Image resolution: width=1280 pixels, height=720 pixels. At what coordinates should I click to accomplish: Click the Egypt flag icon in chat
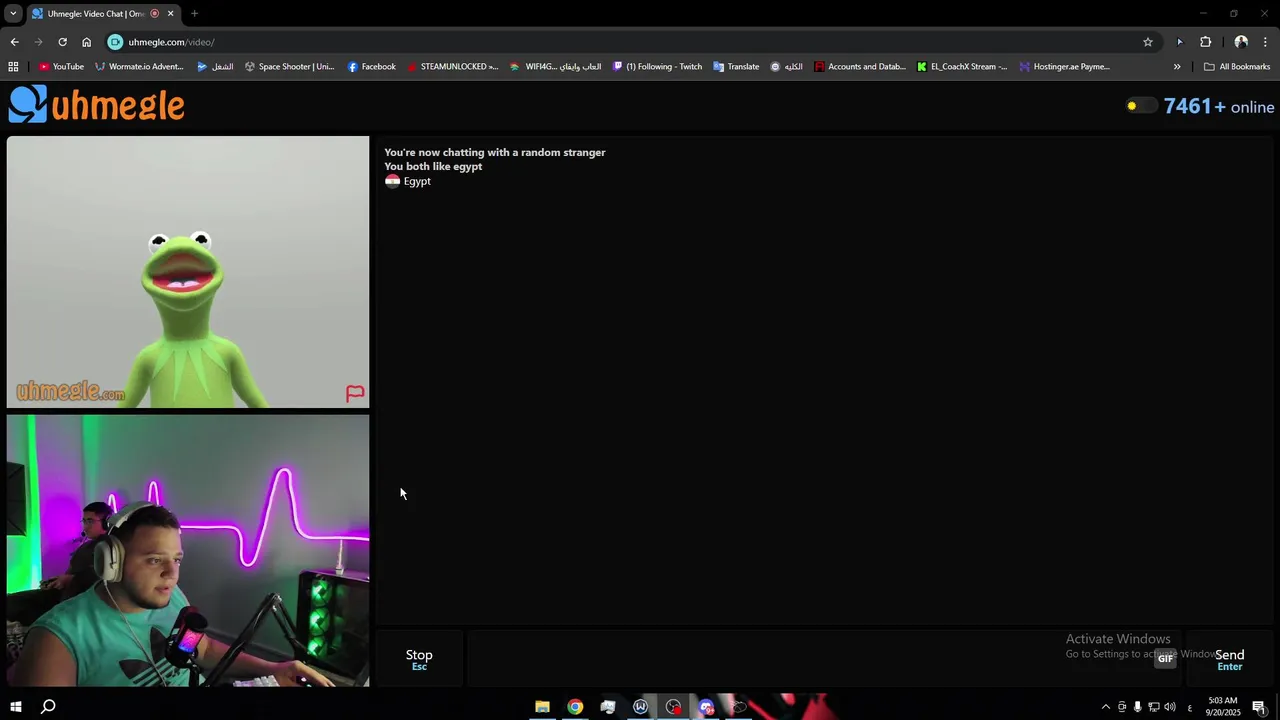point(392,181)
